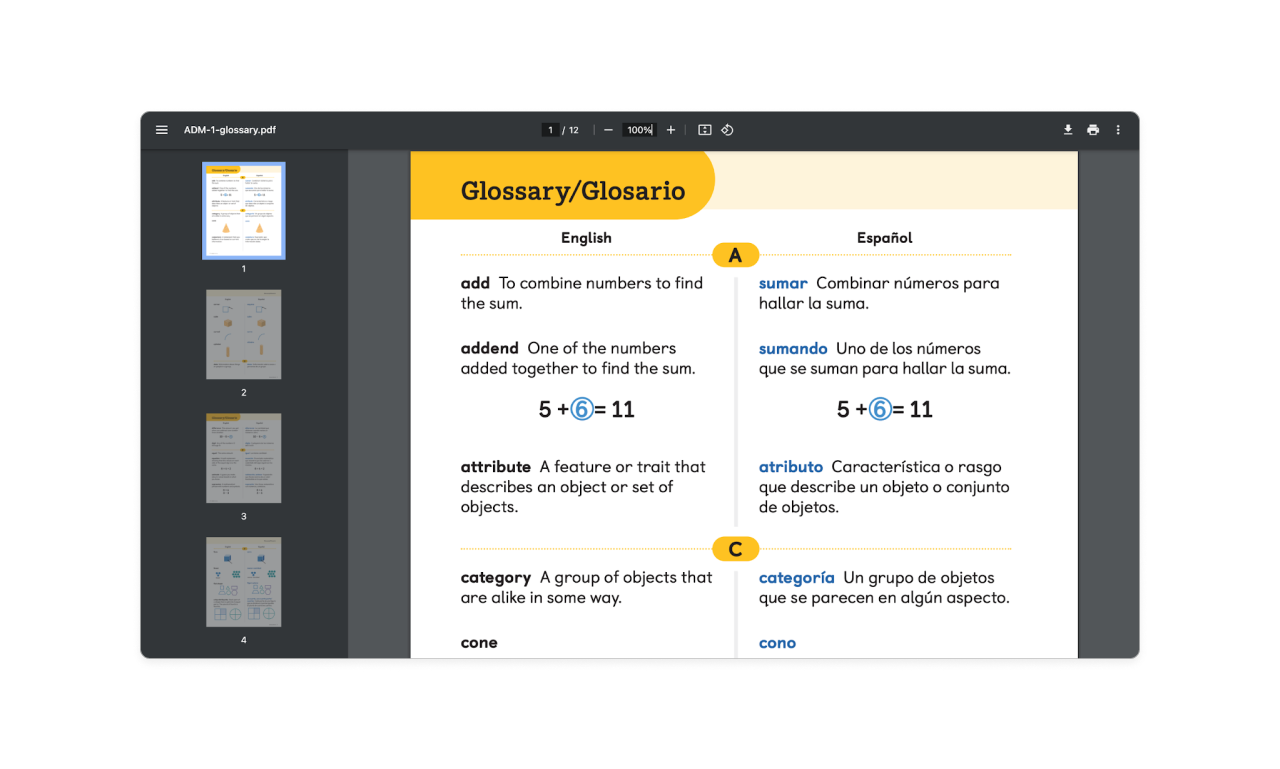
Task: Download the PDF file
Action: click(1068, 130)
